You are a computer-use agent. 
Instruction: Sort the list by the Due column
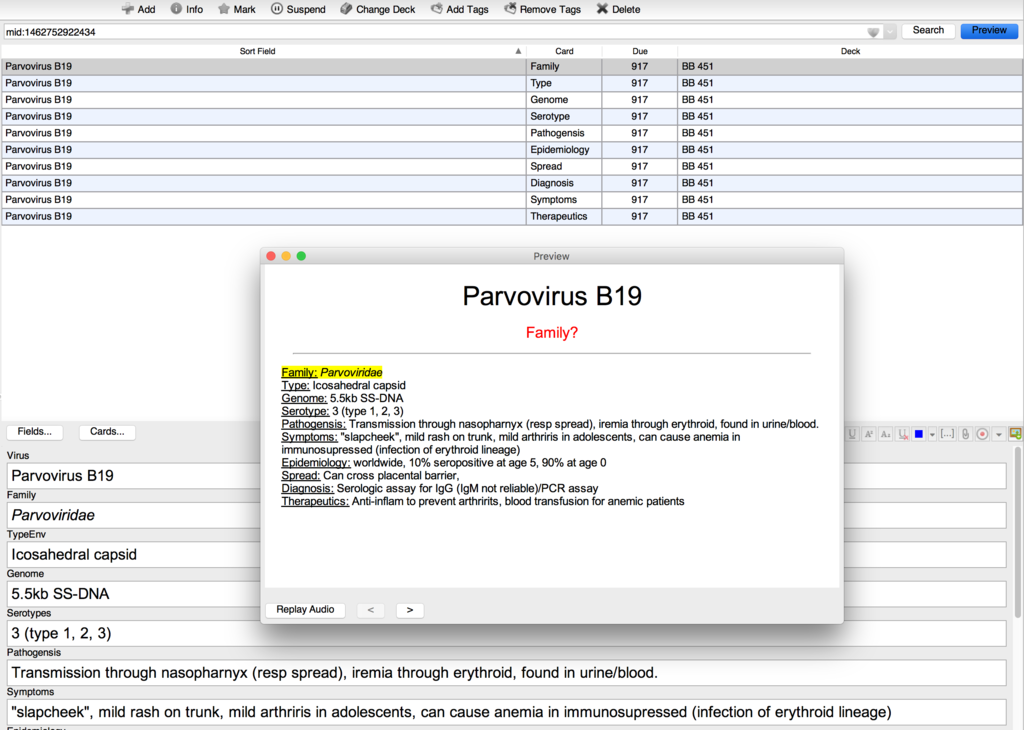tap(639, 51)
